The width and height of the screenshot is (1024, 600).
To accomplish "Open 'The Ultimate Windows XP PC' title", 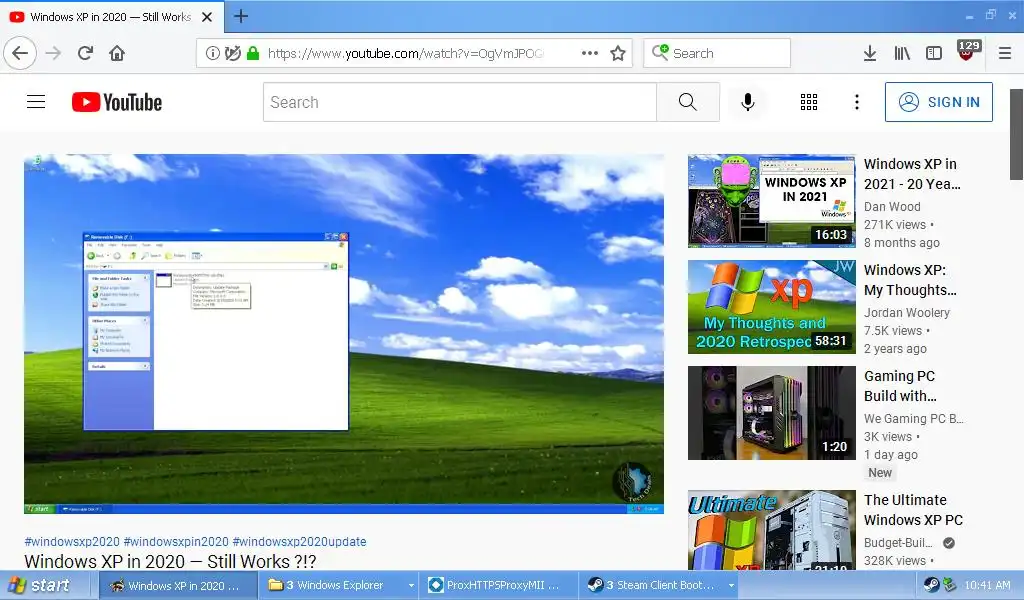I will (x=913, y=510).
